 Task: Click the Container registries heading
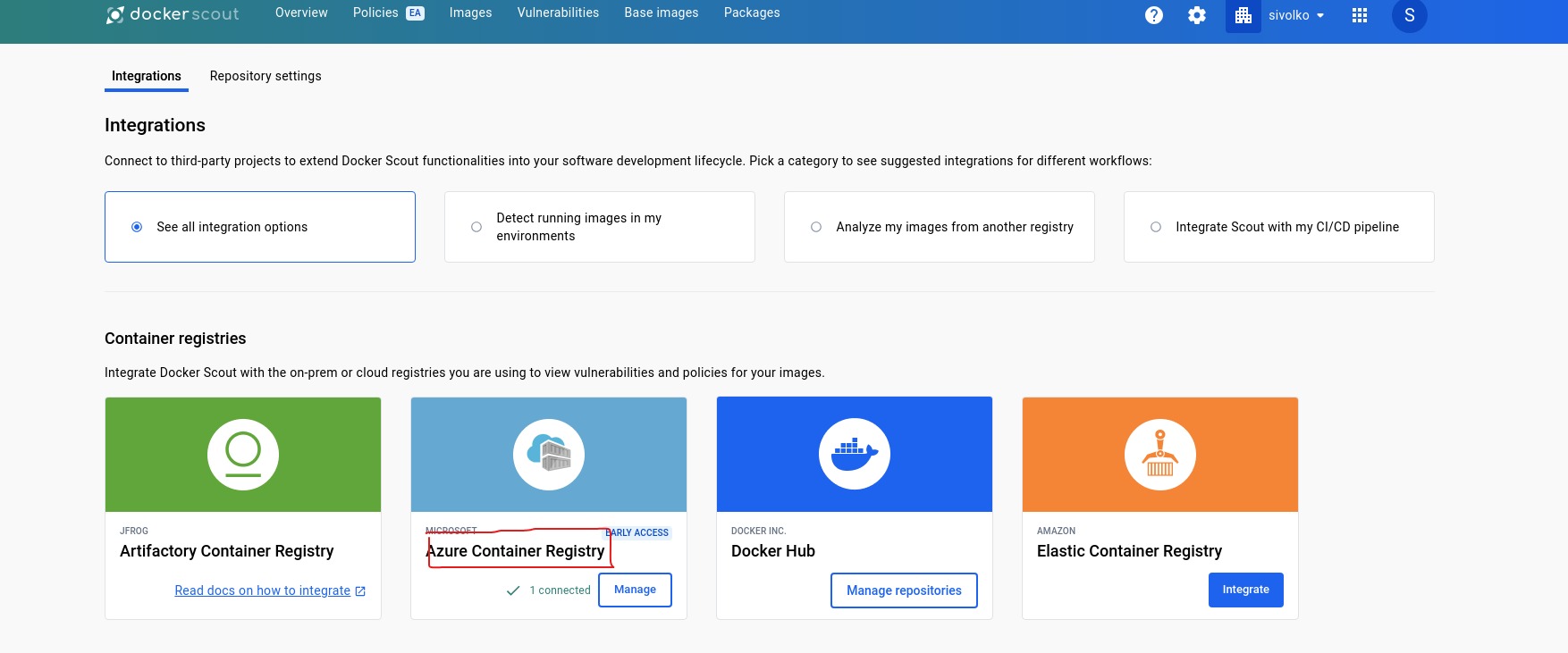tap(175, 339)
